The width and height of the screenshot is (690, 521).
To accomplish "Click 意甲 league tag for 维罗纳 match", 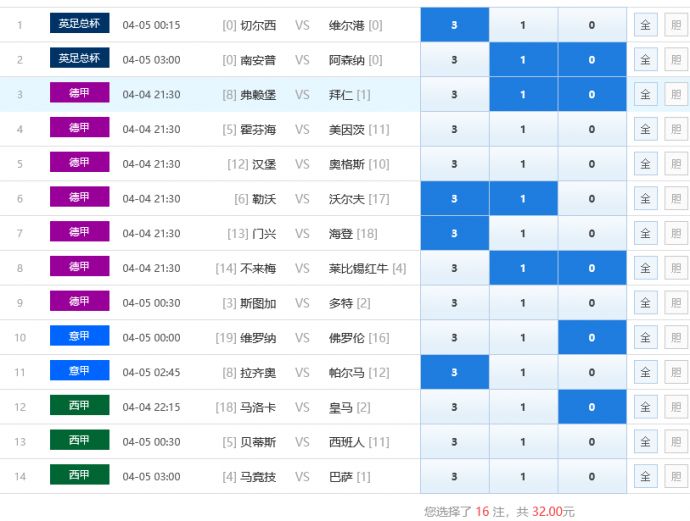I will click(79, 336).
